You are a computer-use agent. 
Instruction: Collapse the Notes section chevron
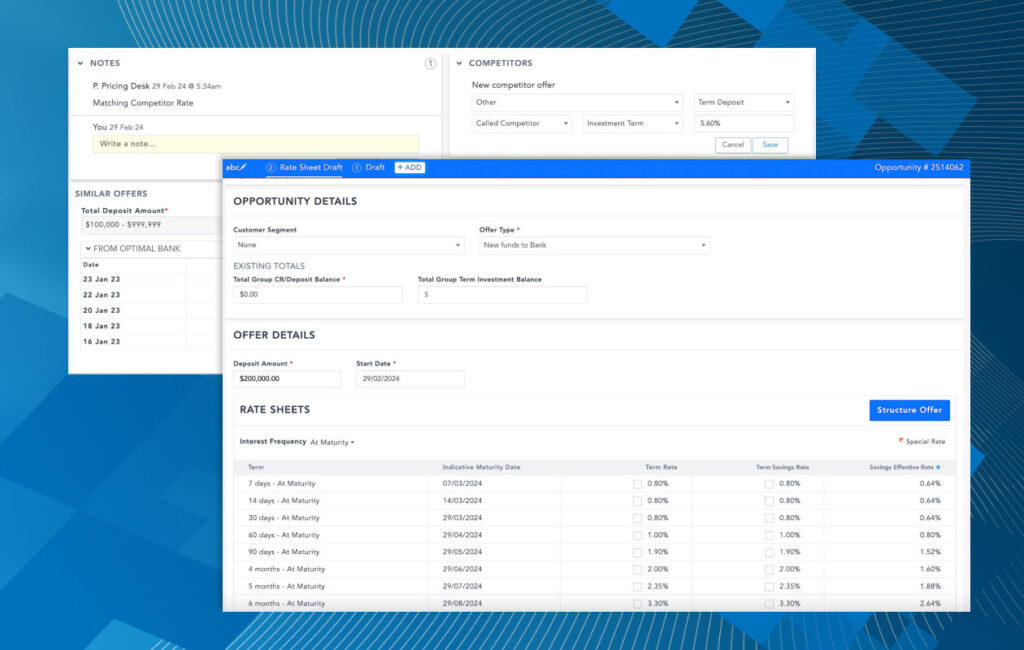pos(80,63)
